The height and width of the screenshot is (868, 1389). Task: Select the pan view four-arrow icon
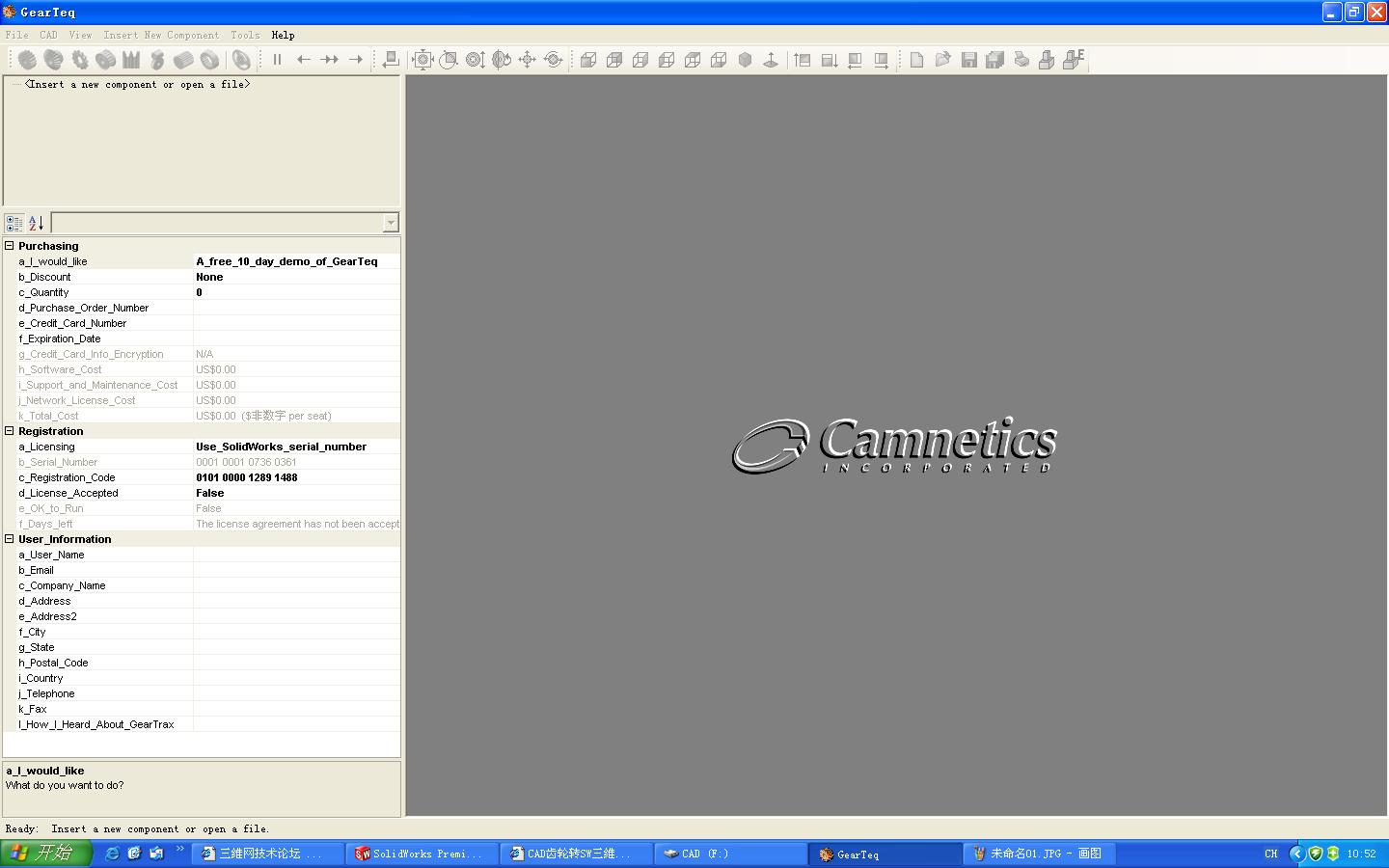pos(527,60)
